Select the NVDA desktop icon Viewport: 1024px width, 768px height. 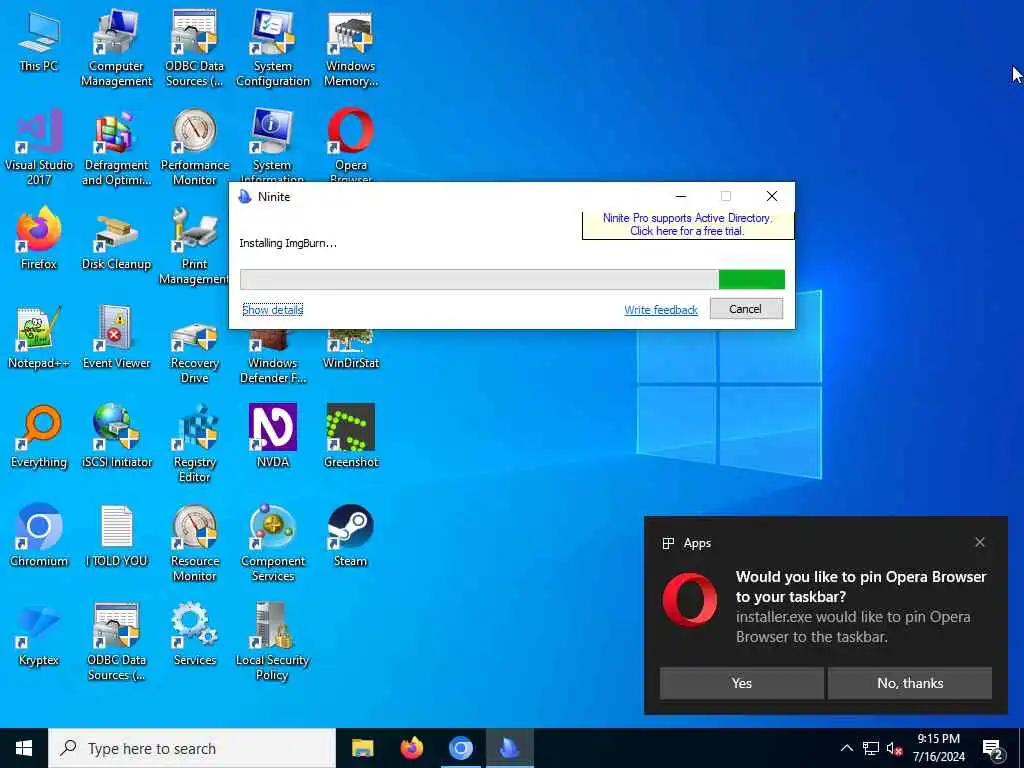point(273,438)
